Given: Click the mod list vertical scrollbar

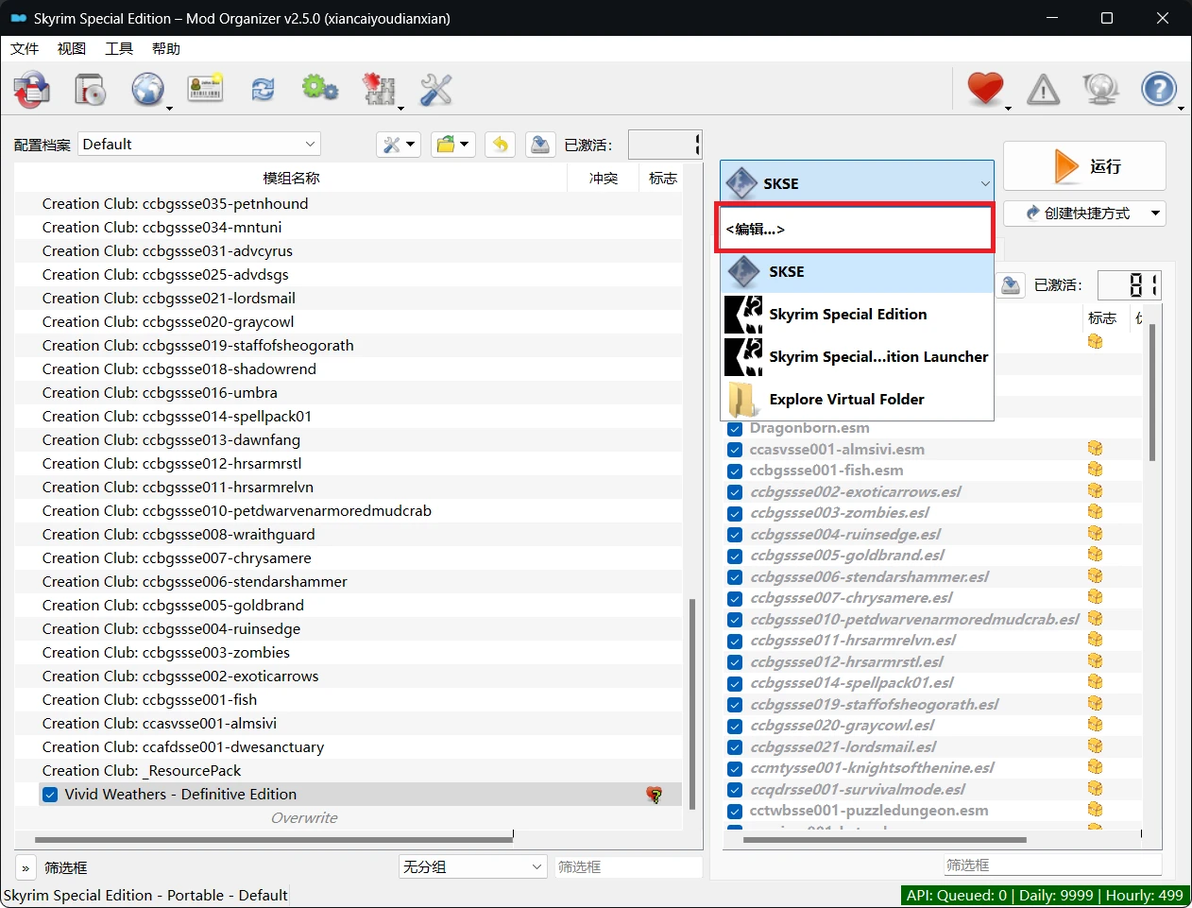Looking at the screenshot, I should point(692,703).
